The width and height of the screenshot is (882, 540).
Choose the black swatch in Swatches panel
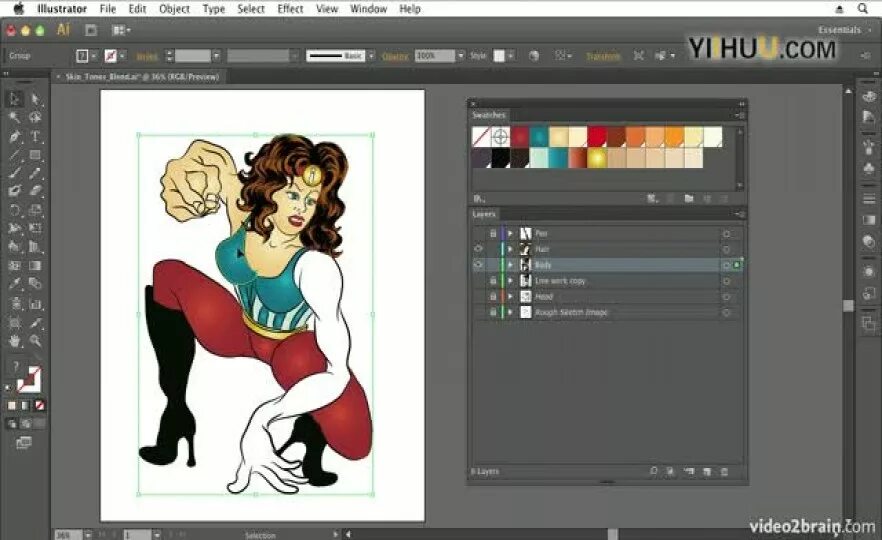[501, 158]
